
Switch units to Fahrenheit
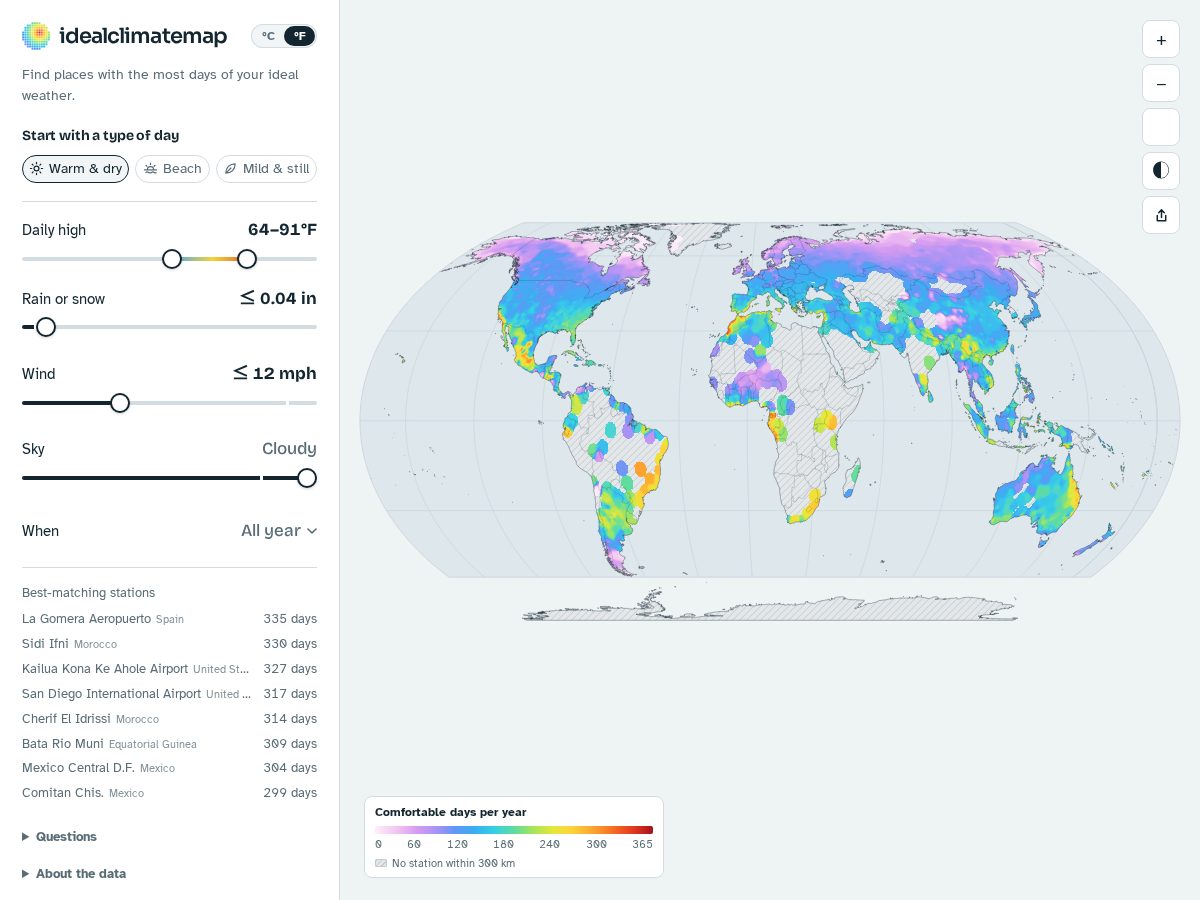(300, 36)
